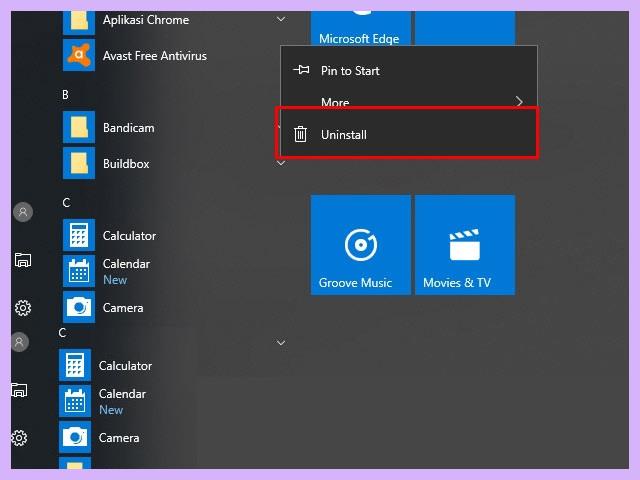This screenshot has height=480, width=640.
Task: Expand the Buildbox folder chevron
Action: tap(281, 163)
